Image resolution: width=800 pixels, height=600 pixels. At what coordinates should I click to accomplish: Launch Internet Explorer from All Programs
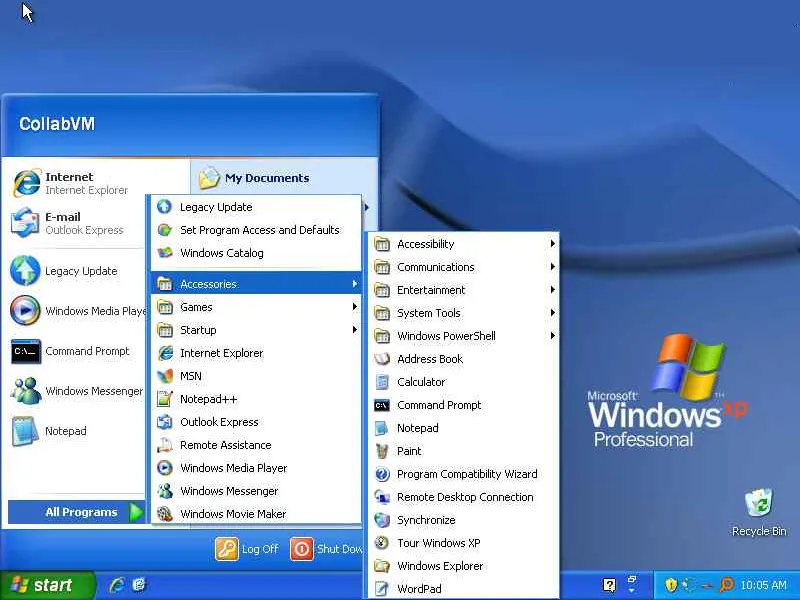click(256, 353)
